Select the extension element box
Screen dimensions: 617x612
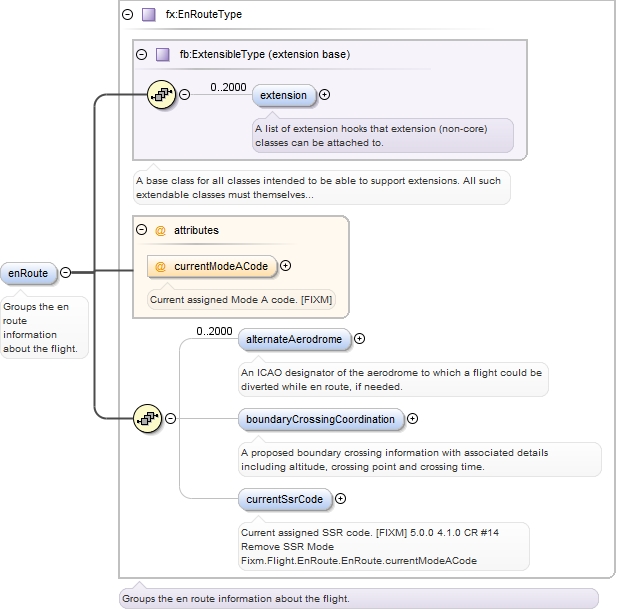283,95
